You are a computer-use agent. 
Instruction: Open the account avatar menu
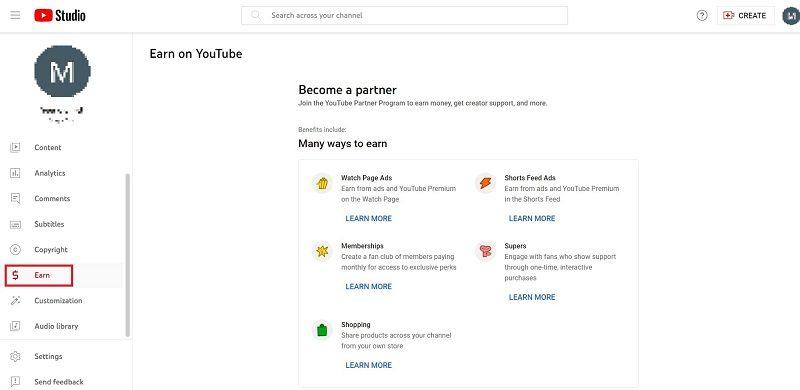[x=791, y=16]
